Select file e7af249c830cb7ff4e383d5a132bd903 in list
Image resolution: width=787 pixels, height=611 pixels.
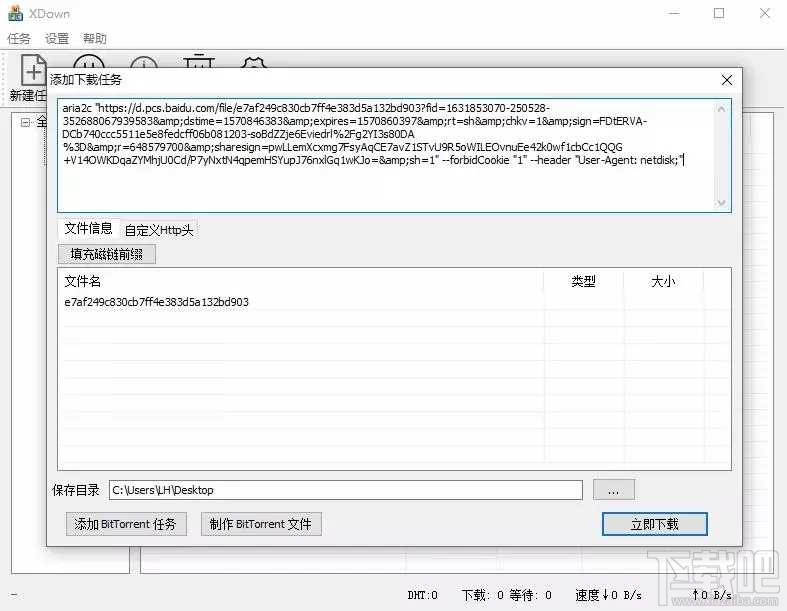click(156, 302)
